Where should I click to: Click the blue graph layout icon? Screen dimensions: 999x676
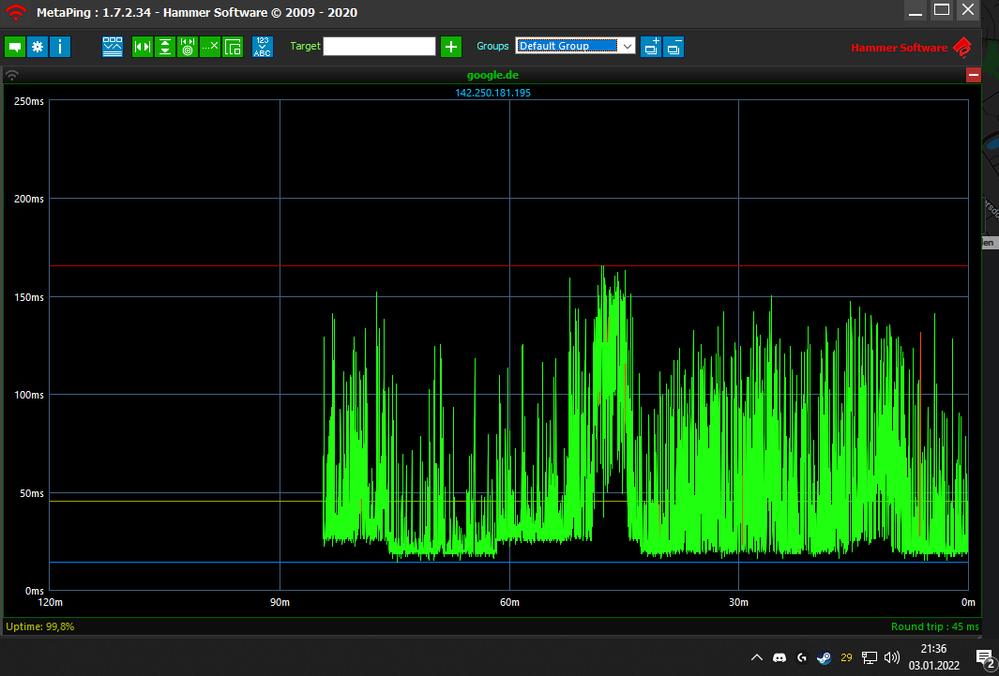(x=113, y=47)
